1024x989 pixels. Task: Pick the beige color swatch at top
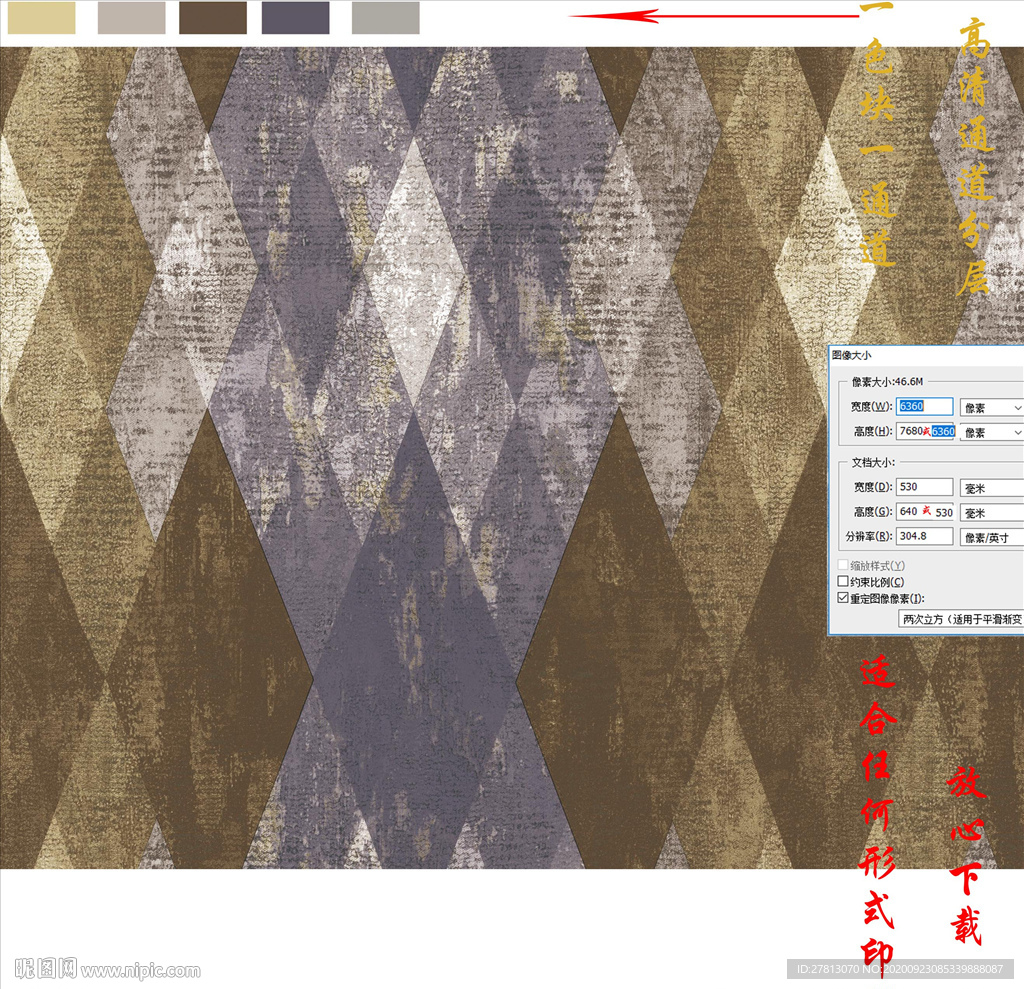(x=41, y=17)
